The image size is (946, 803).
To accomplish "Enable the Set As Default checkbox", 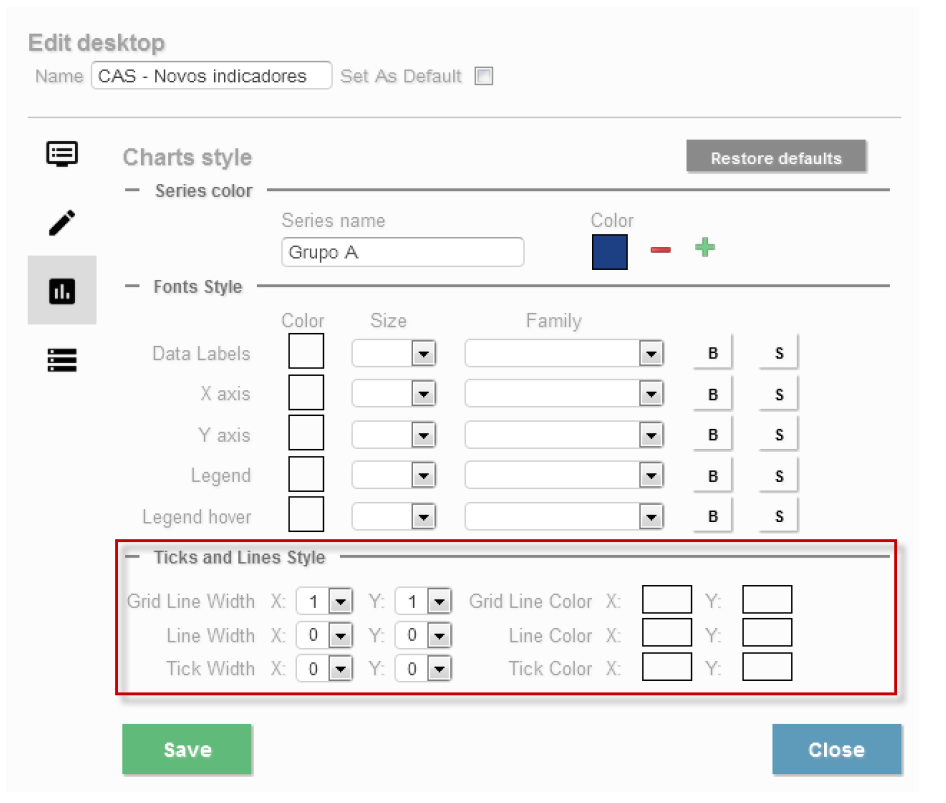I will tap(484, 76).
